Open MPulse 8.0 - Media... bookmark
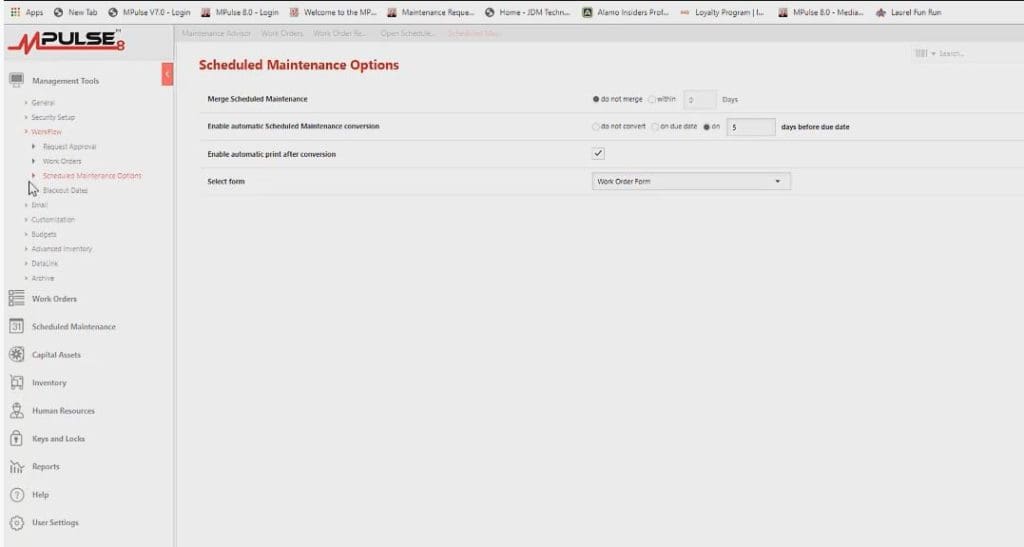The width and height of the screenshot is (1024, 547). pos(821,12)
